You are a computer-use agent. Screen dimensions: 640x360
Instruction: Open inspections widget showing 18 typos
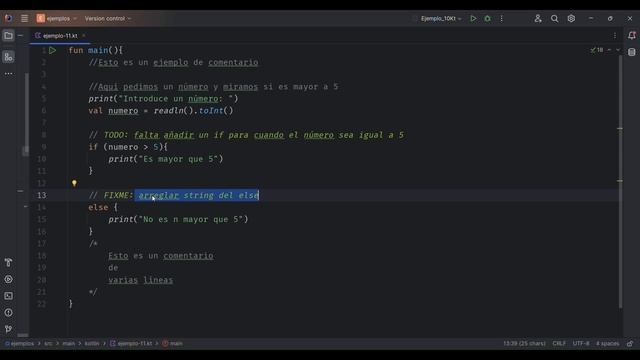597,50
